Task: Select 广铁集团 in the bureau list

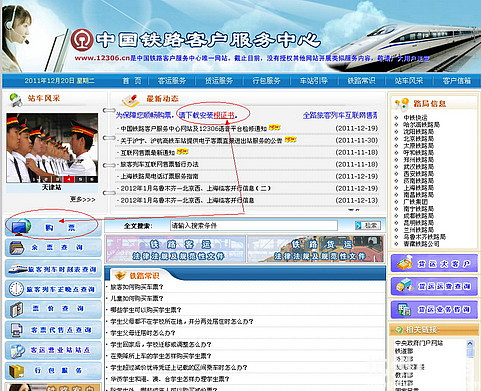Action: click(x=415, y=202)
